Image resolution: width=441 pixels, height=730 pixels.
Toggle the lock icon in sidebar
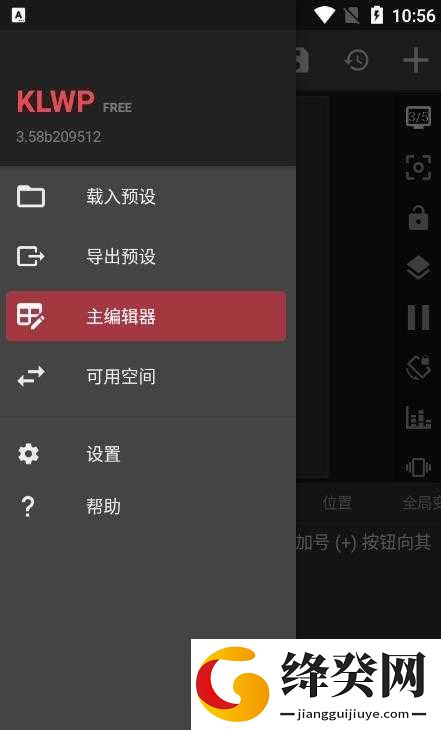tap(418, 217)
